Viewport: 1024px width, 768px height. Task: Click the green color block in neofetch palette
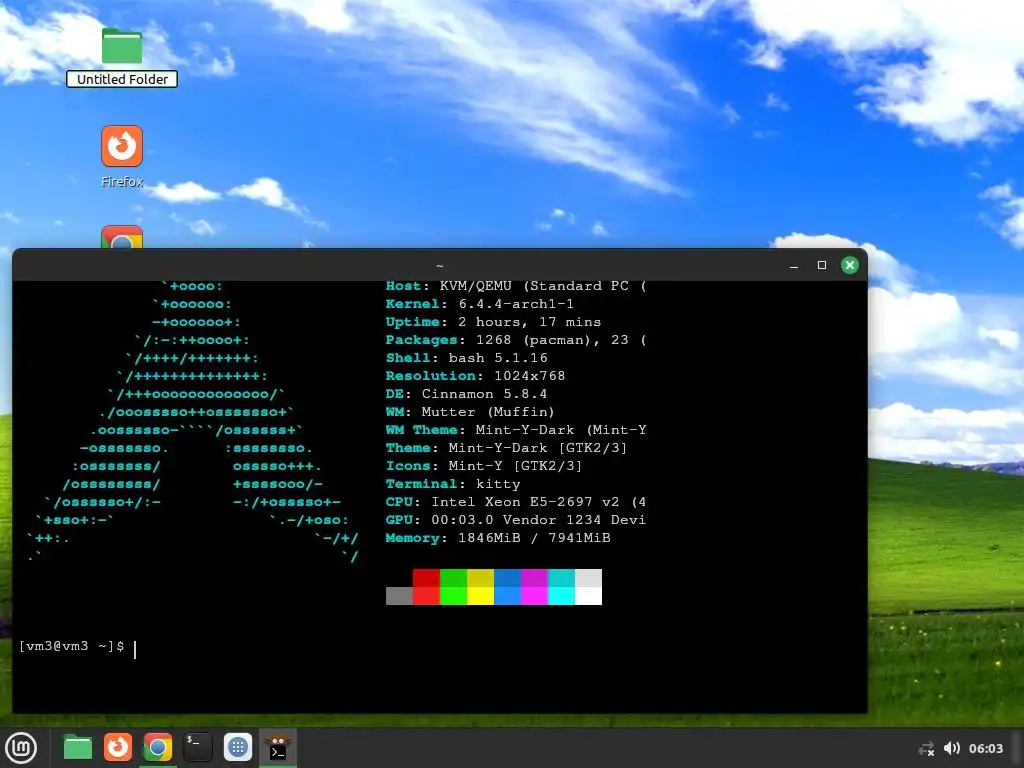coord(453,586)
